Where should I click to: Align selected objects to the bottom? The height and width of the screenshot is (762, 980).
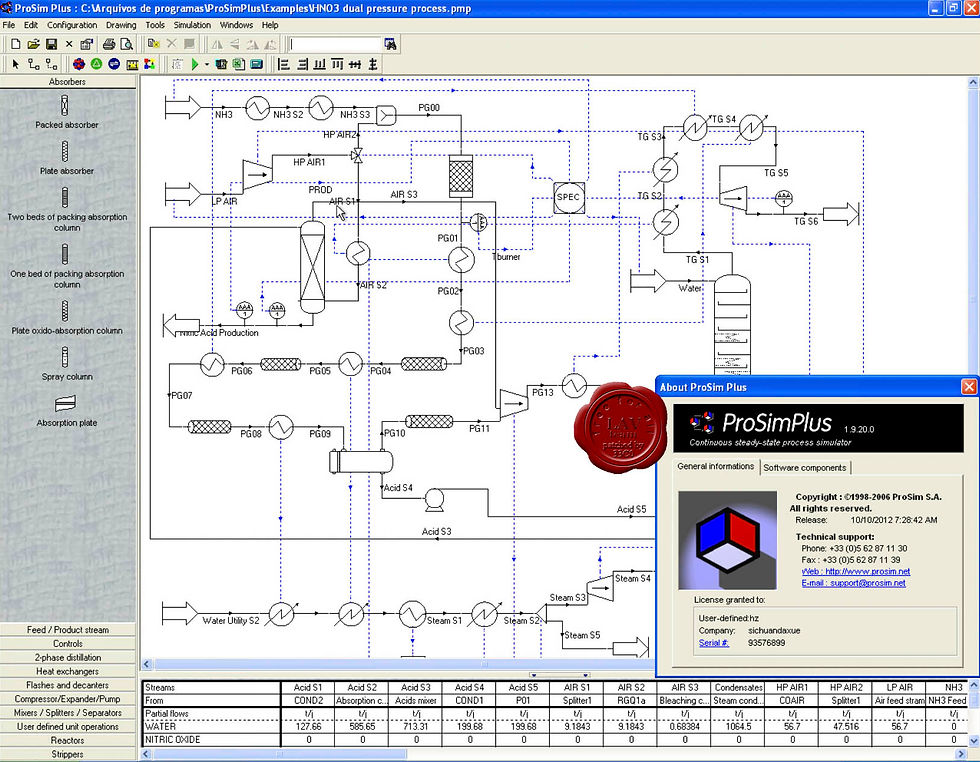319,64
